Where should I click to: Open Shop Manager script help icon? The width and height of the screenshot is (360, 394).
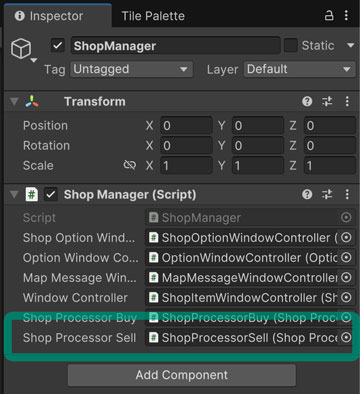[307, 194]
